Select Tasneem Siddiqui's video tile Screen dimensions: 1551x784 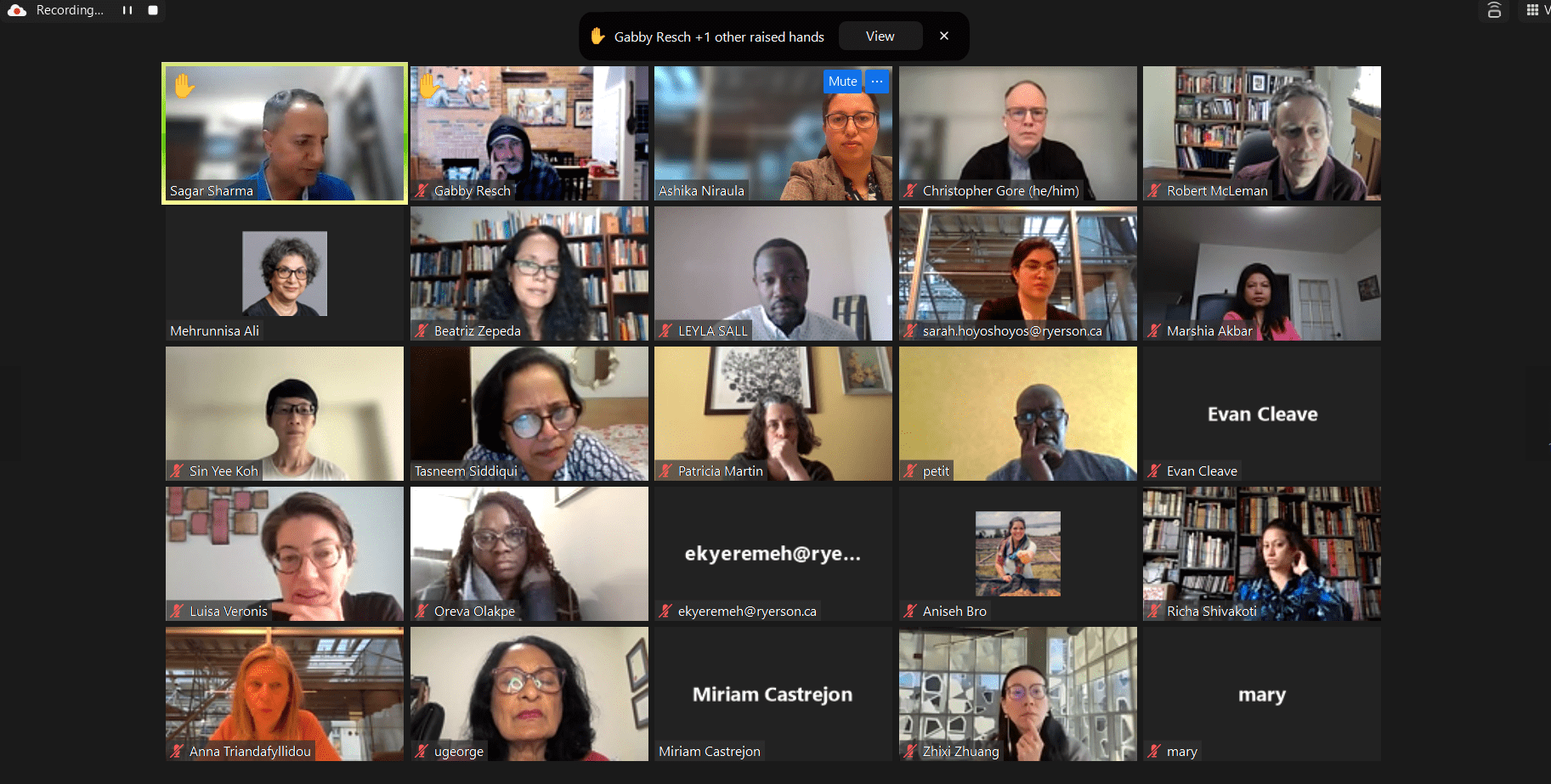[x=529, y=414]
